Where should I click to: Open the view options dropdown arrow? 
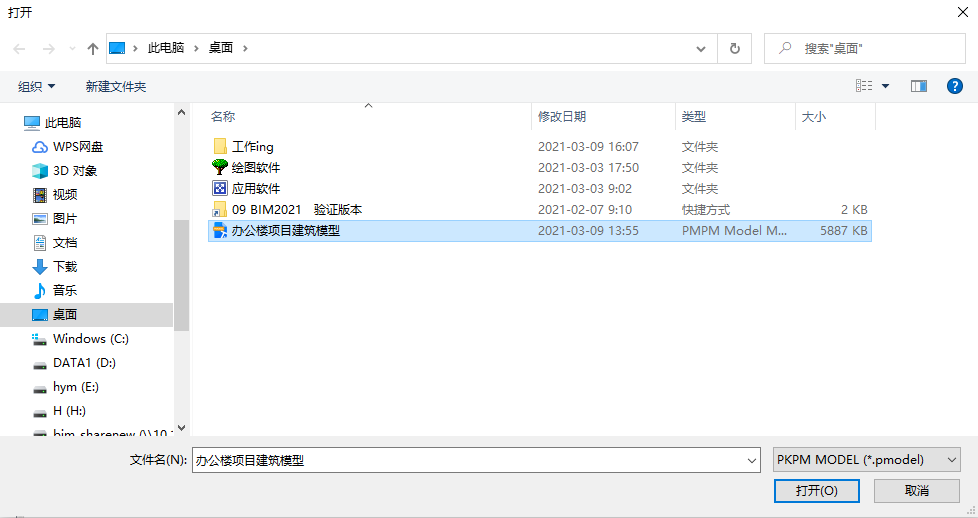885,86
